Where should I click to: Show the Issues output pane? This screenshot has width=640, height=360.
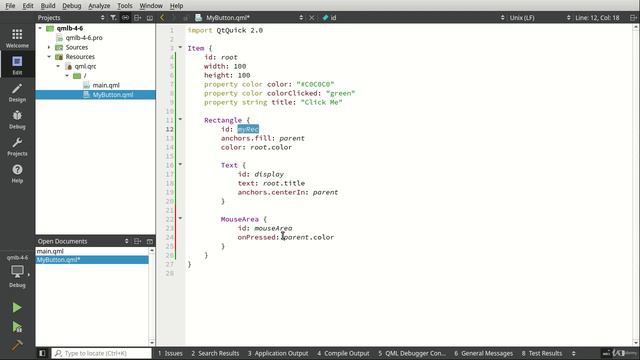(170, 353)
